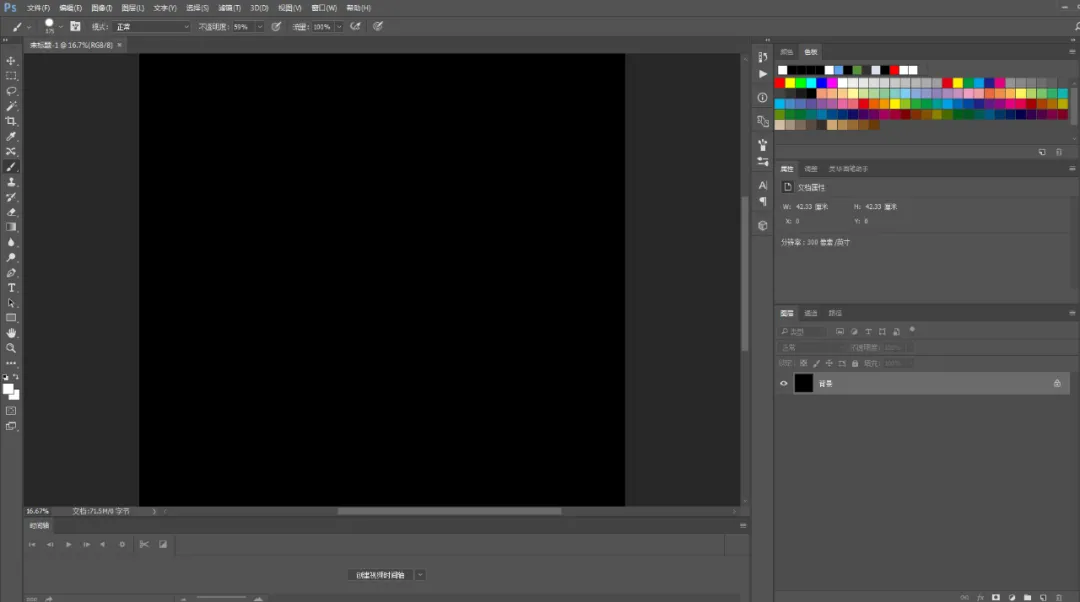Screen dimensions: 1080x602
Task: Open the Brush Settings panel icon
Action: pos(762,145)
